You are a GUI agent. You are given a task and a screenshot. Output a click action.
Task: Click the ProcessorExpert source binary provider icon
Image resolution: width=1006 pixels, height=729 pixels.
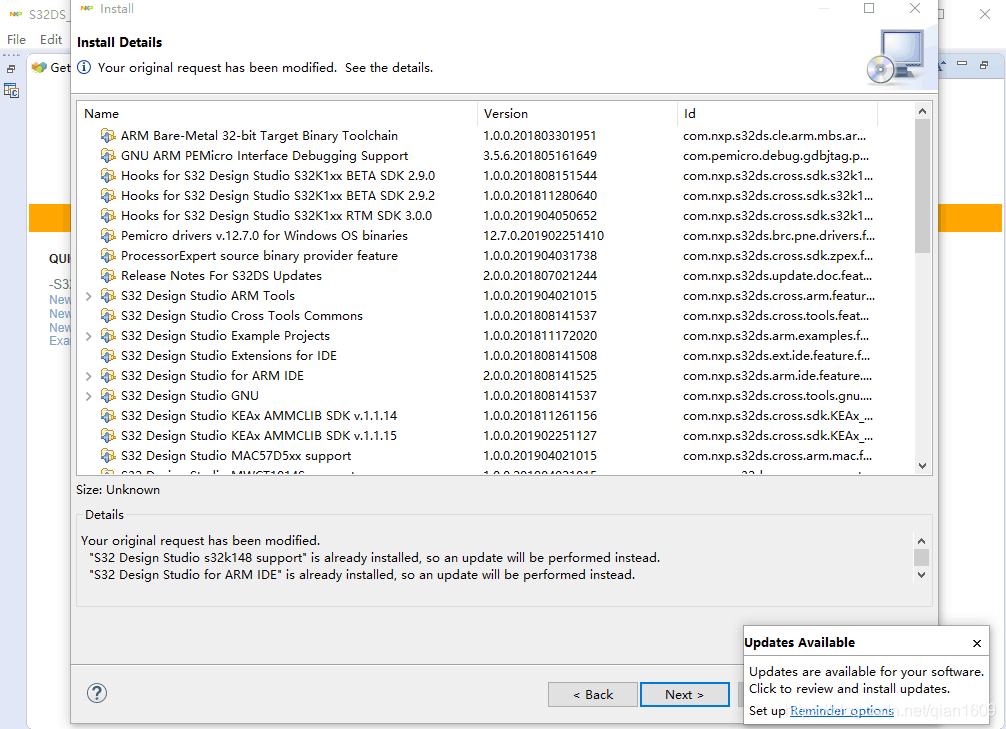coord(108,256)
